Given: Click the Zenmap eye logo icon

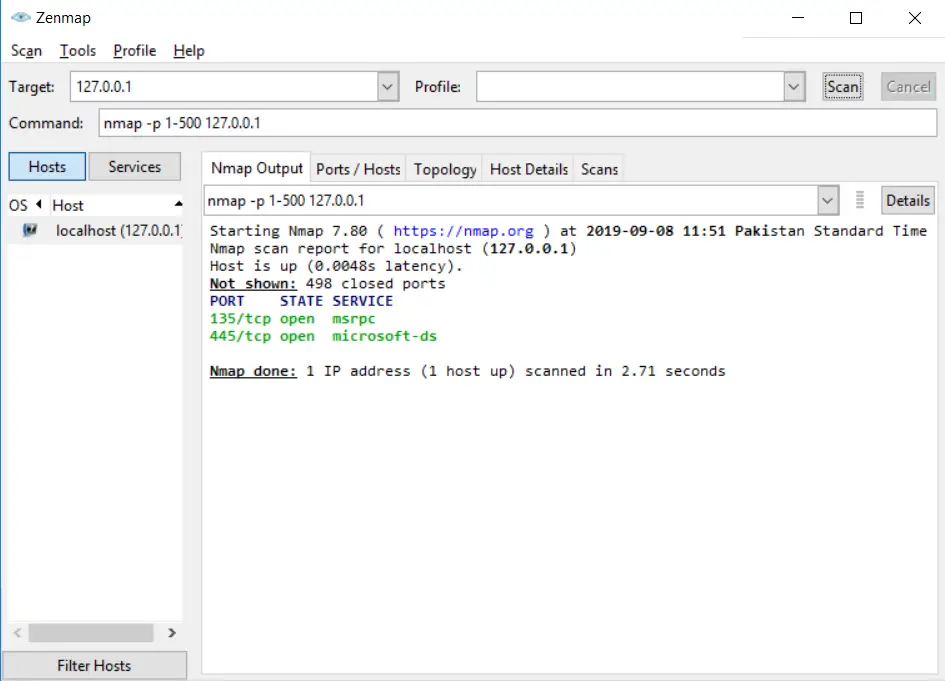Looking at the screenshot, I should point(20,17).
